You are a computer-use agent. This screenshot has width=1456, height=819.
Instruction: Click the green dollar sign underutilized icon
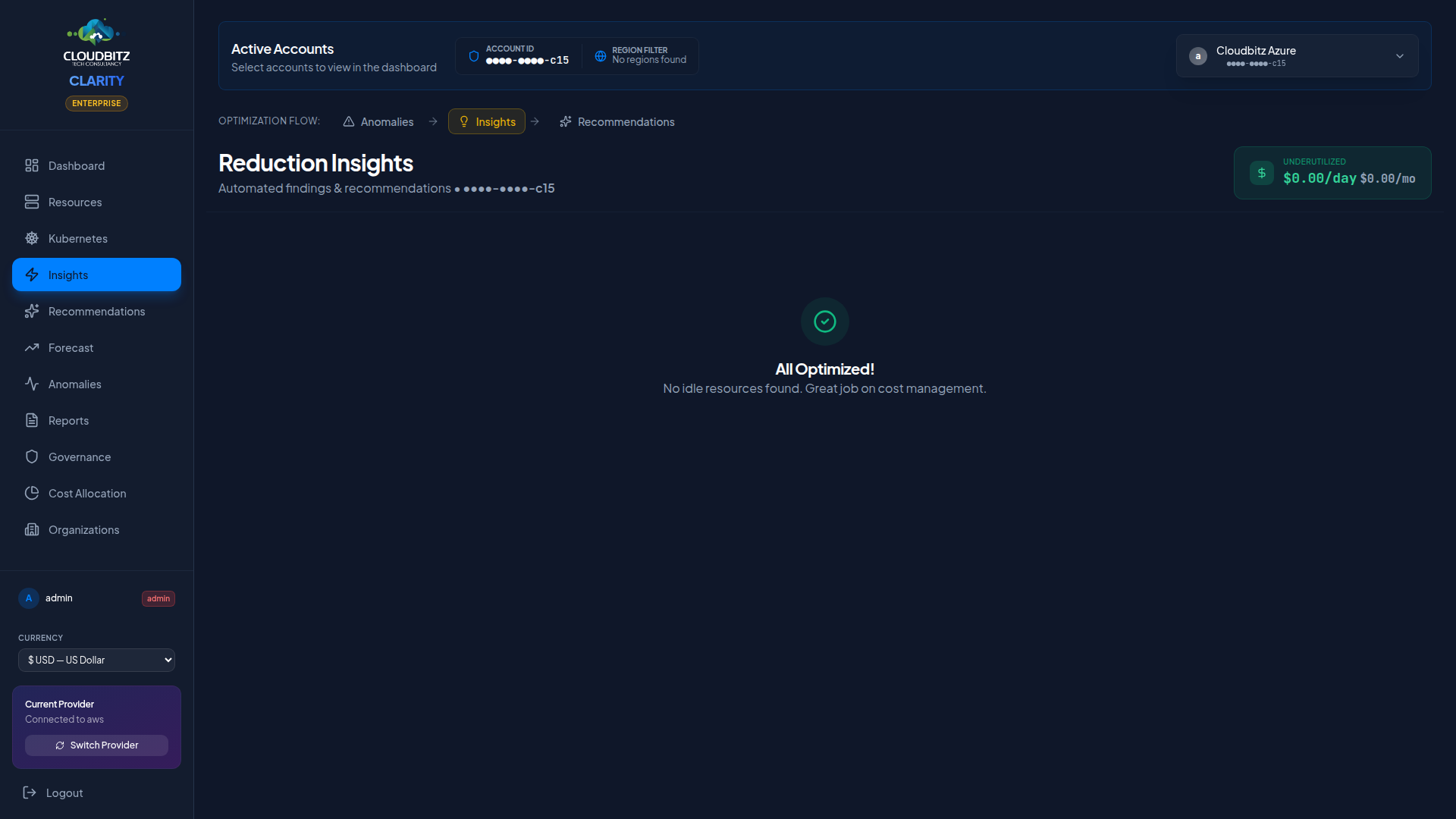(1261, 173)
